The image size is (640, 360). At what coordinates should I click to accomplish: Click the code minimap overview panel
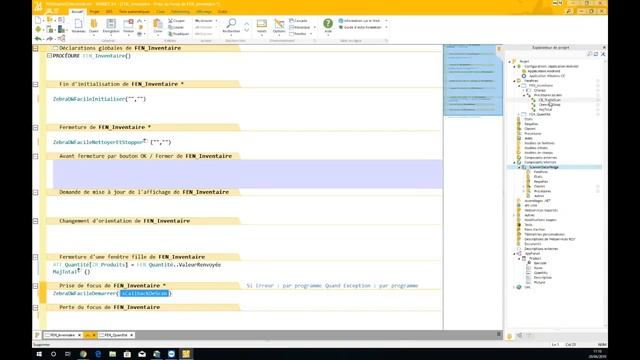click(473, 80)
